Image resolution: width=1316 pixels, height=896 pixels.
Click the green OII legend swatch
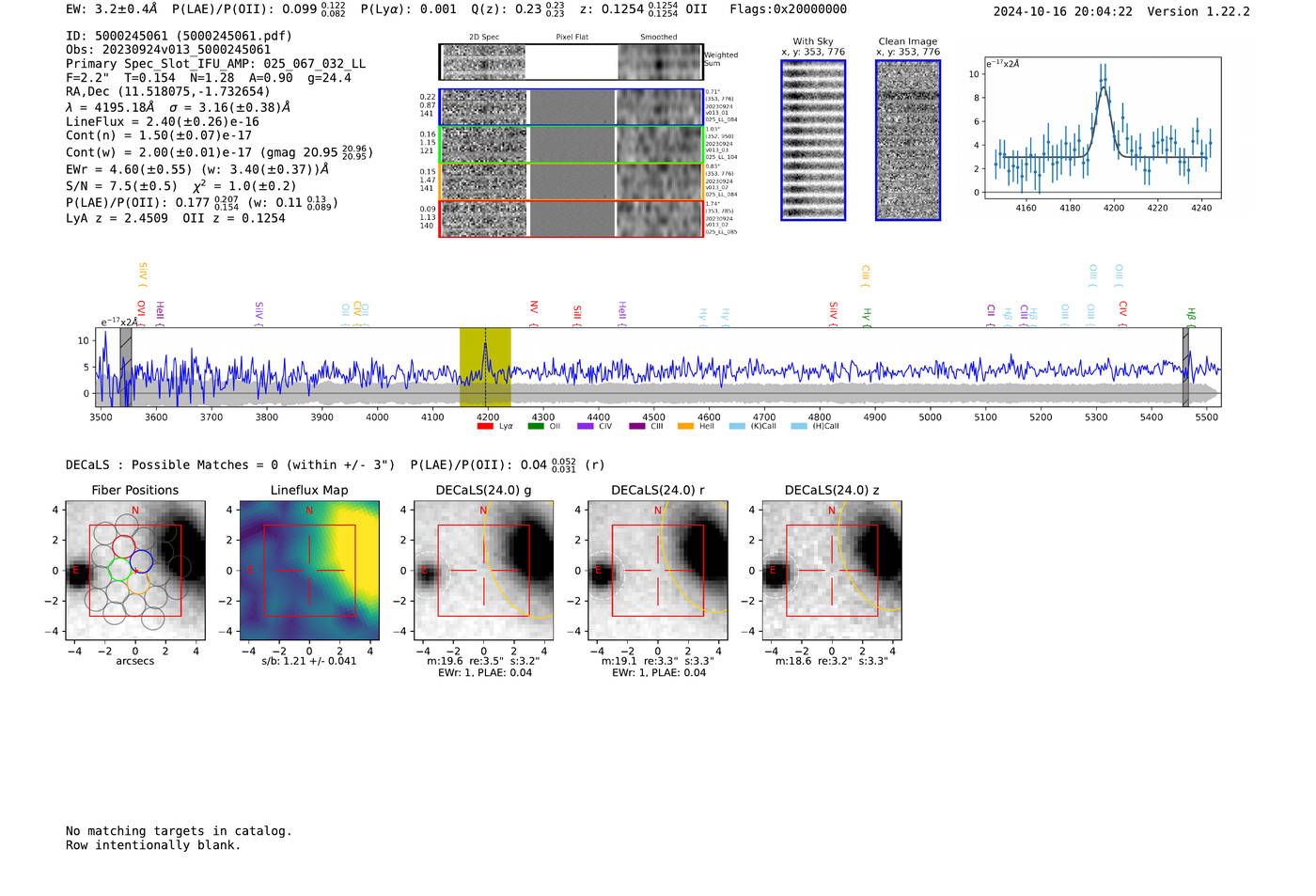pyautogui.click(x=536, y=426)
